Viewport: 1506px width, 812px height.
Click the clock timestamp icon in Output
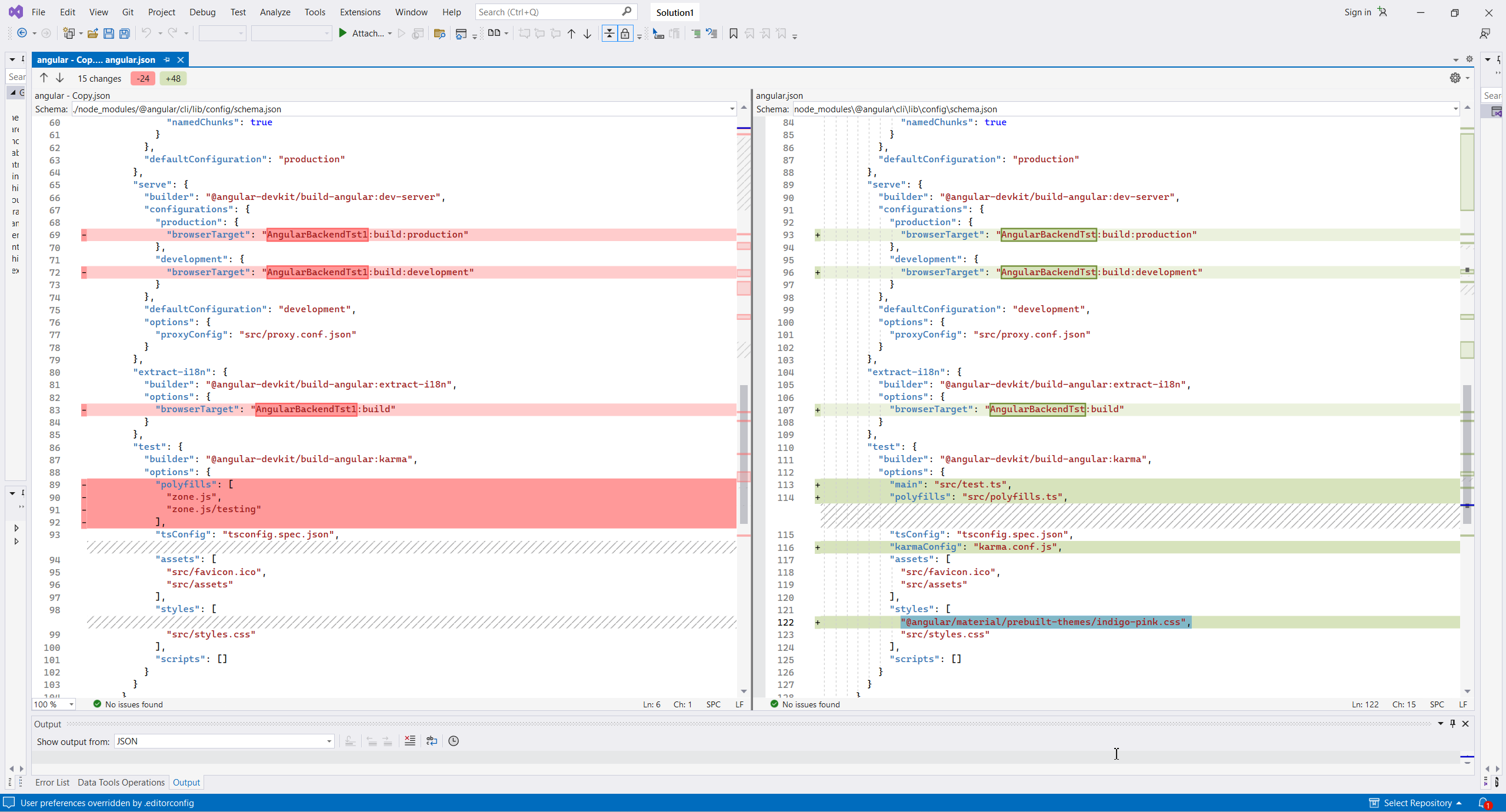pyautogui.click(x=454, y=741)
